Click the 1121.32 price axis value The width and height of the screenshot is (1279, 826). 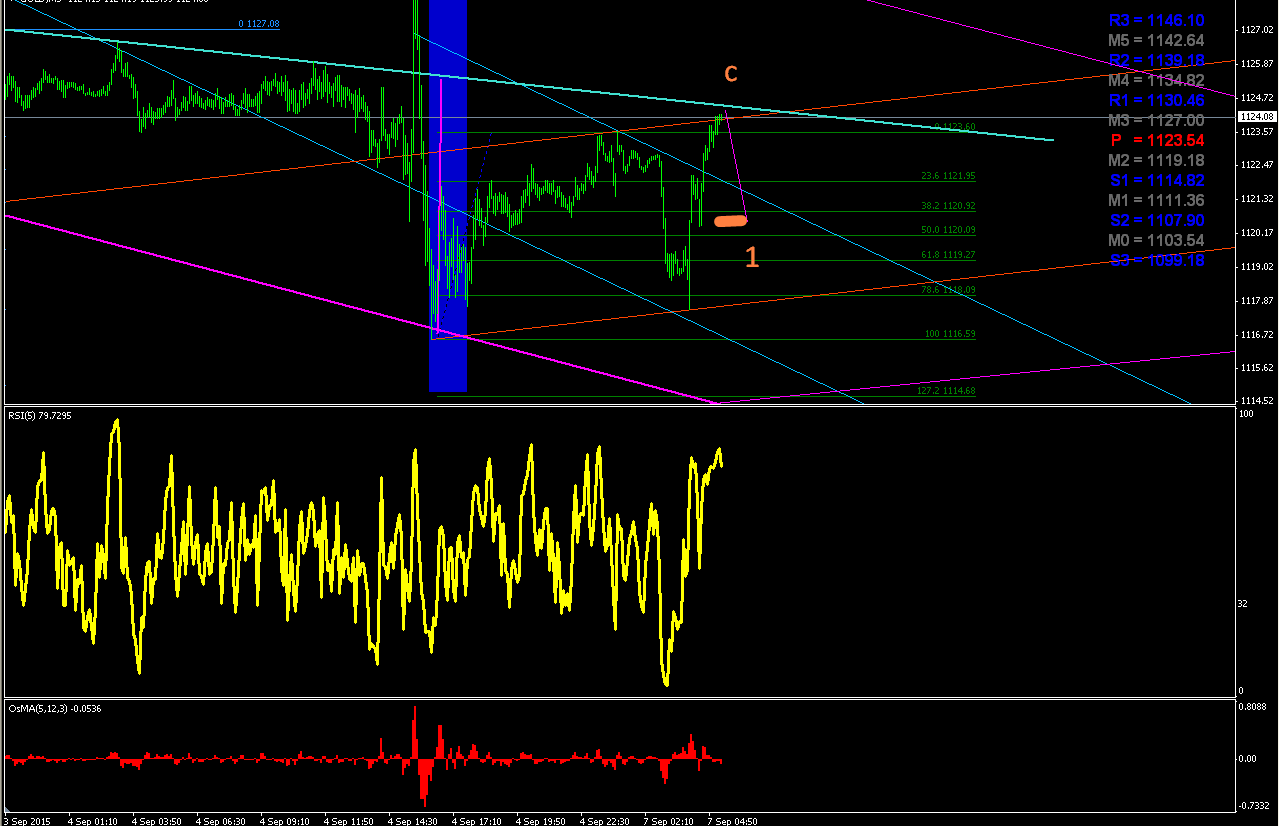tap(1257, 199)
